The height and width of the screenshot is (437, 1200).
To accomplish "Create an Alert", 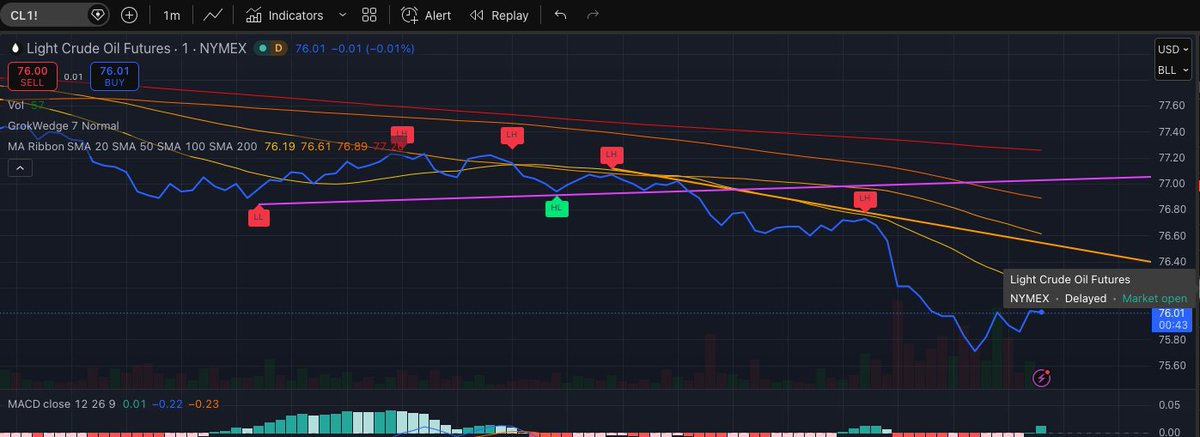I will coord(426,15).
